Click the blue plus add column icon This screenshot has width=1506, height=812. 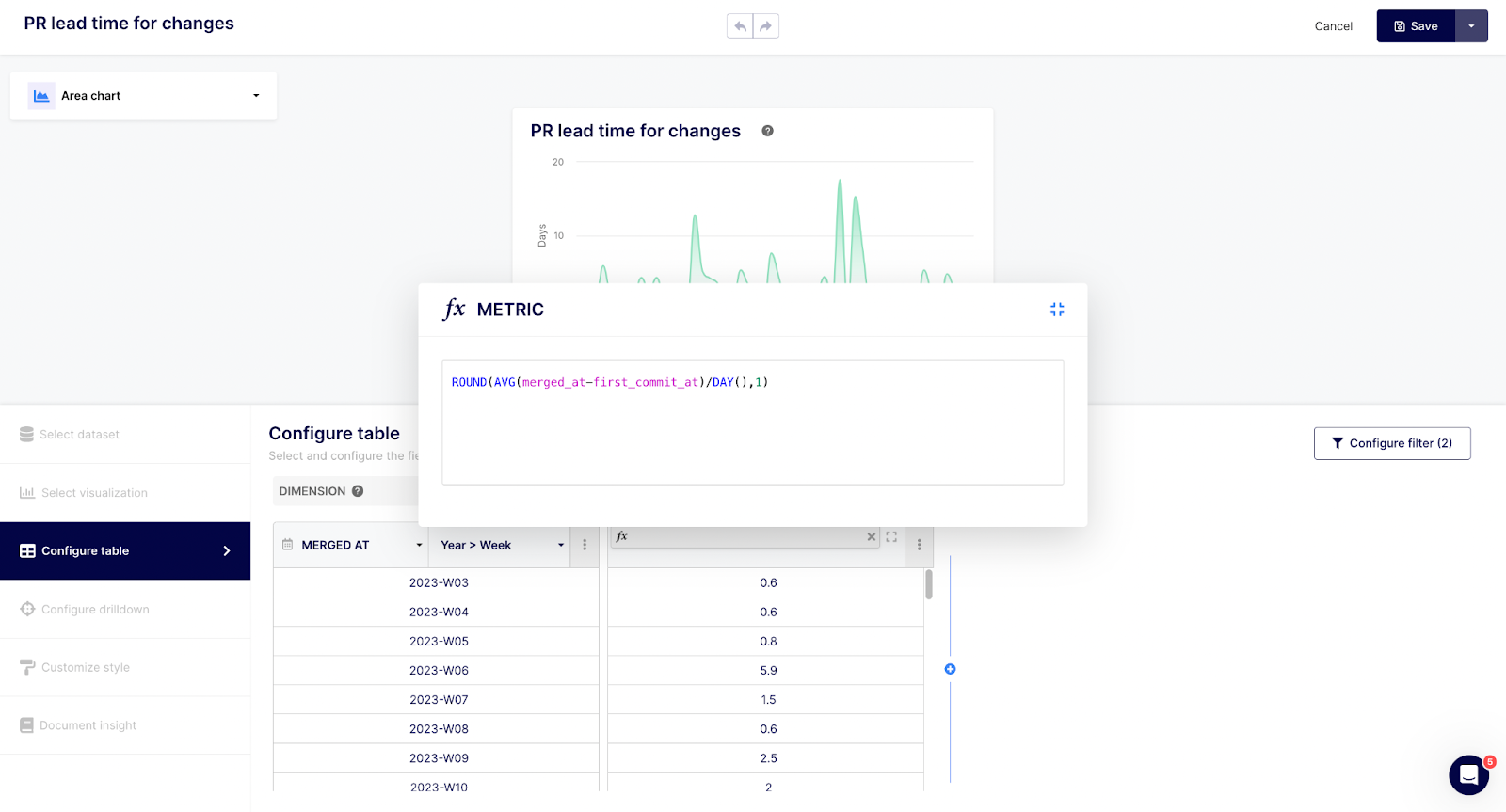pos(950,669)
